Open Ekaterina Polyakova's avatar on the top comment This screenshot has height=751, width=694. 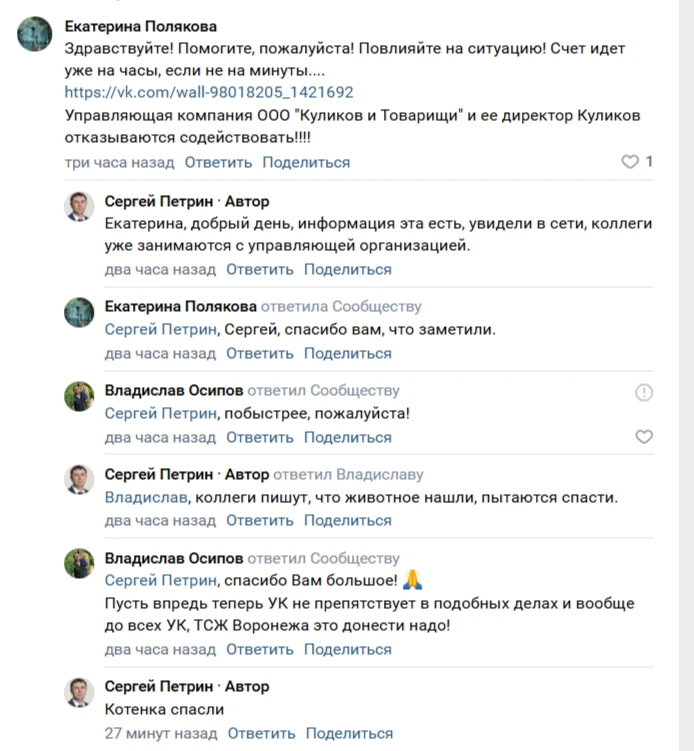[35, 35]
